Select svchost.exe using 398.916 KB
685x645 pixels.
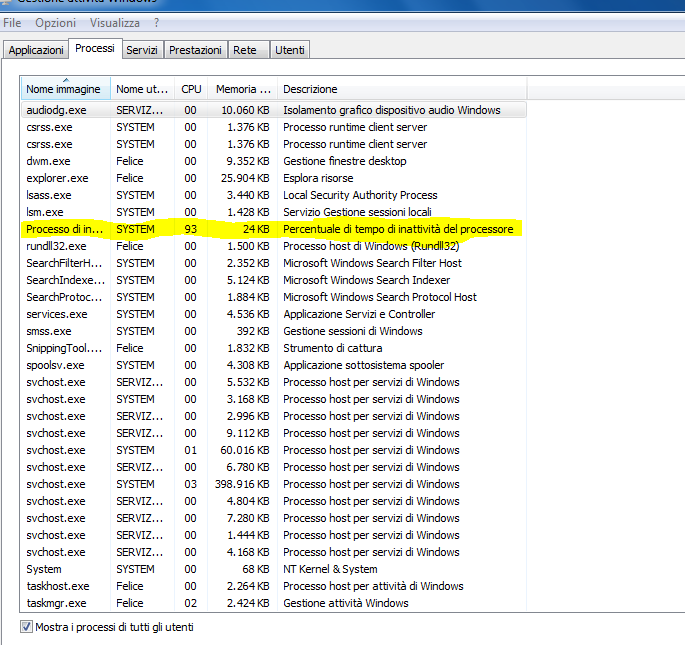click(273, 484)
